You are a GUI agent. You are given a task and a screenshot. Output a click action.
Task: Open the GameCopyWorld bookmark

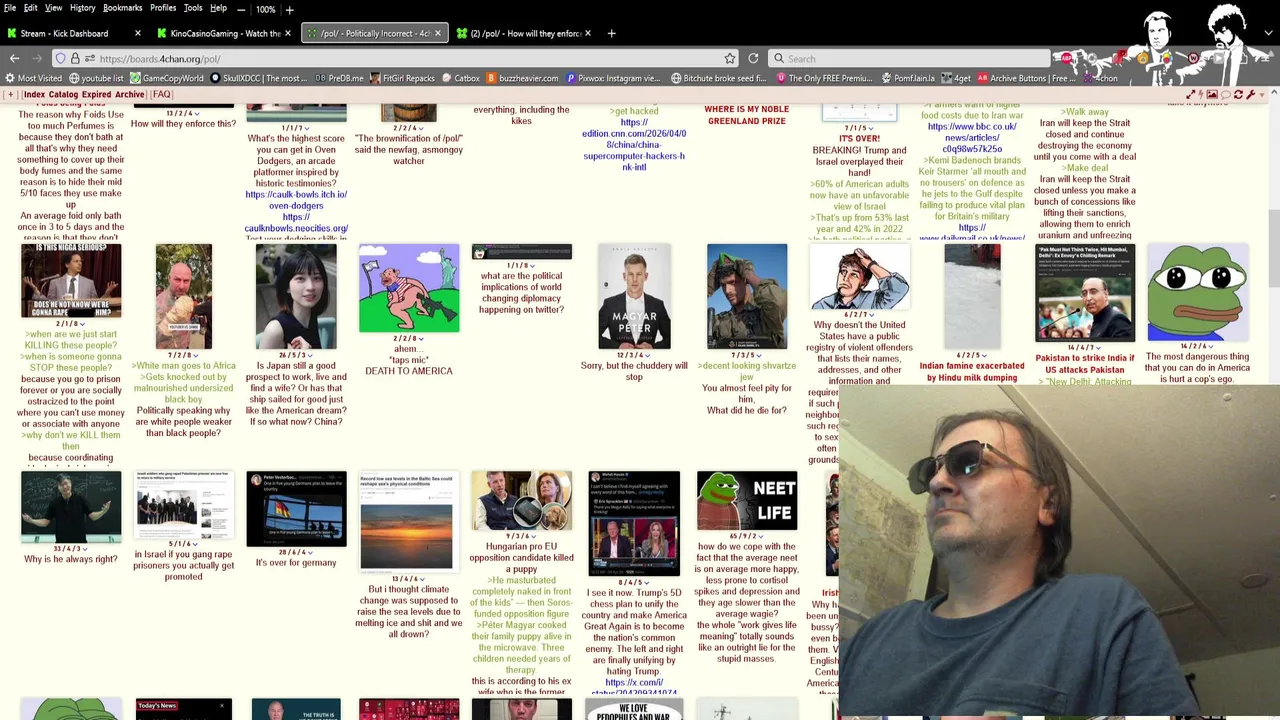pyautogui.click(x=167, y=78)
